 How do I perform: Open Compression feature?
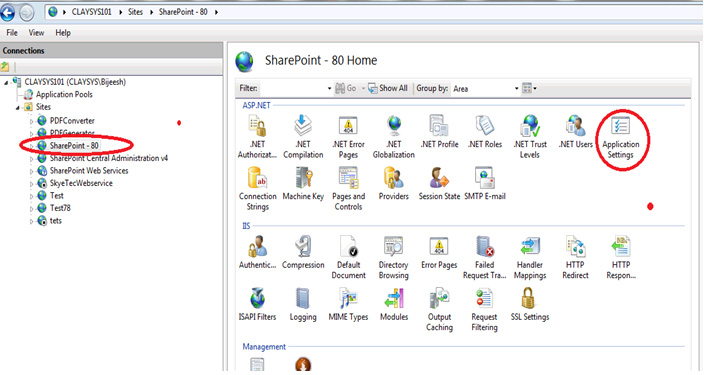[303, 253]
